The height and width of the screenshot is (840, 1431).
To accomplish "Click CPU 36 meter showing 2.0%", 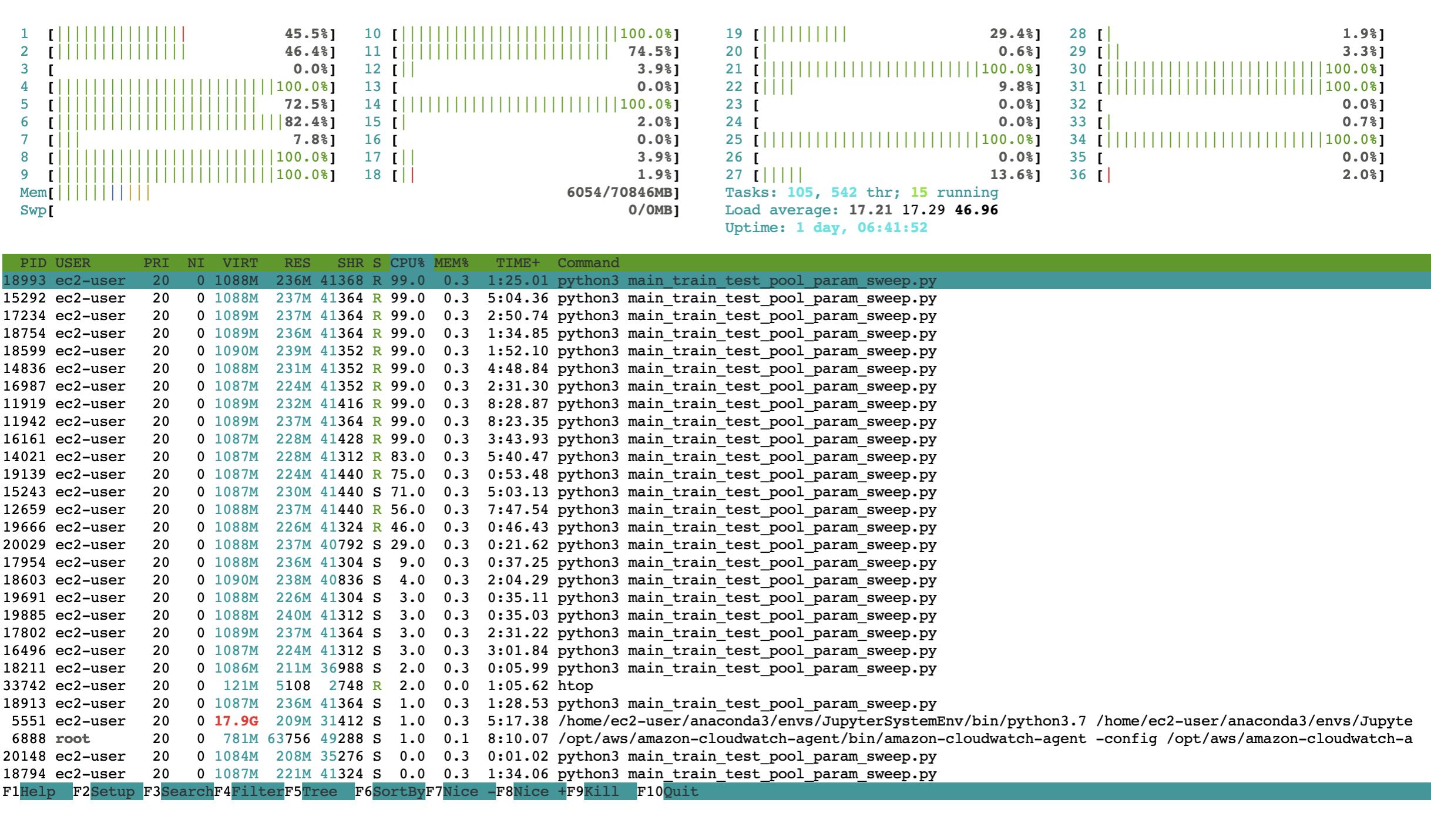I will [x=1227, y=174].
